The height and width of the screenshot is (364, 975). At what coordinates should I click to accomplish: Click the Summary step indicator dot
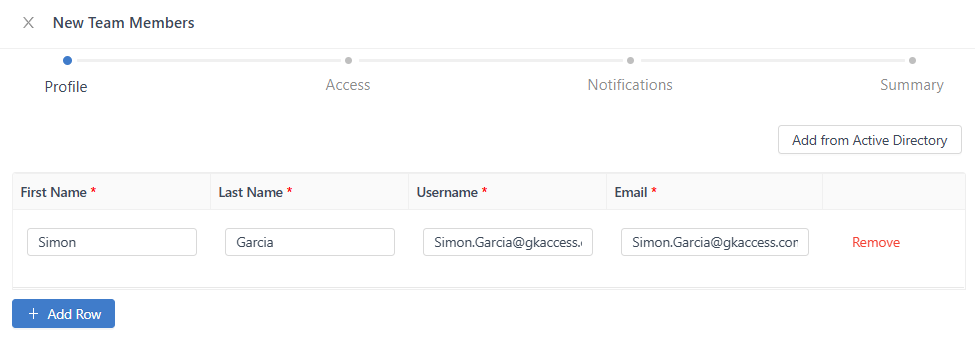click(x=912, y=60)
